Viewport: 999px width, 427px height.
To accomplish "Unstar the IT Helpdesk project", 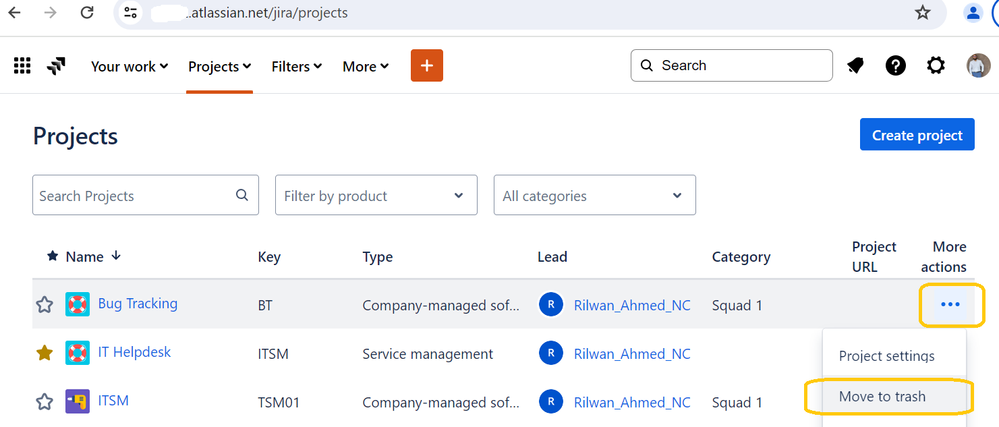I will coord(45,353).
